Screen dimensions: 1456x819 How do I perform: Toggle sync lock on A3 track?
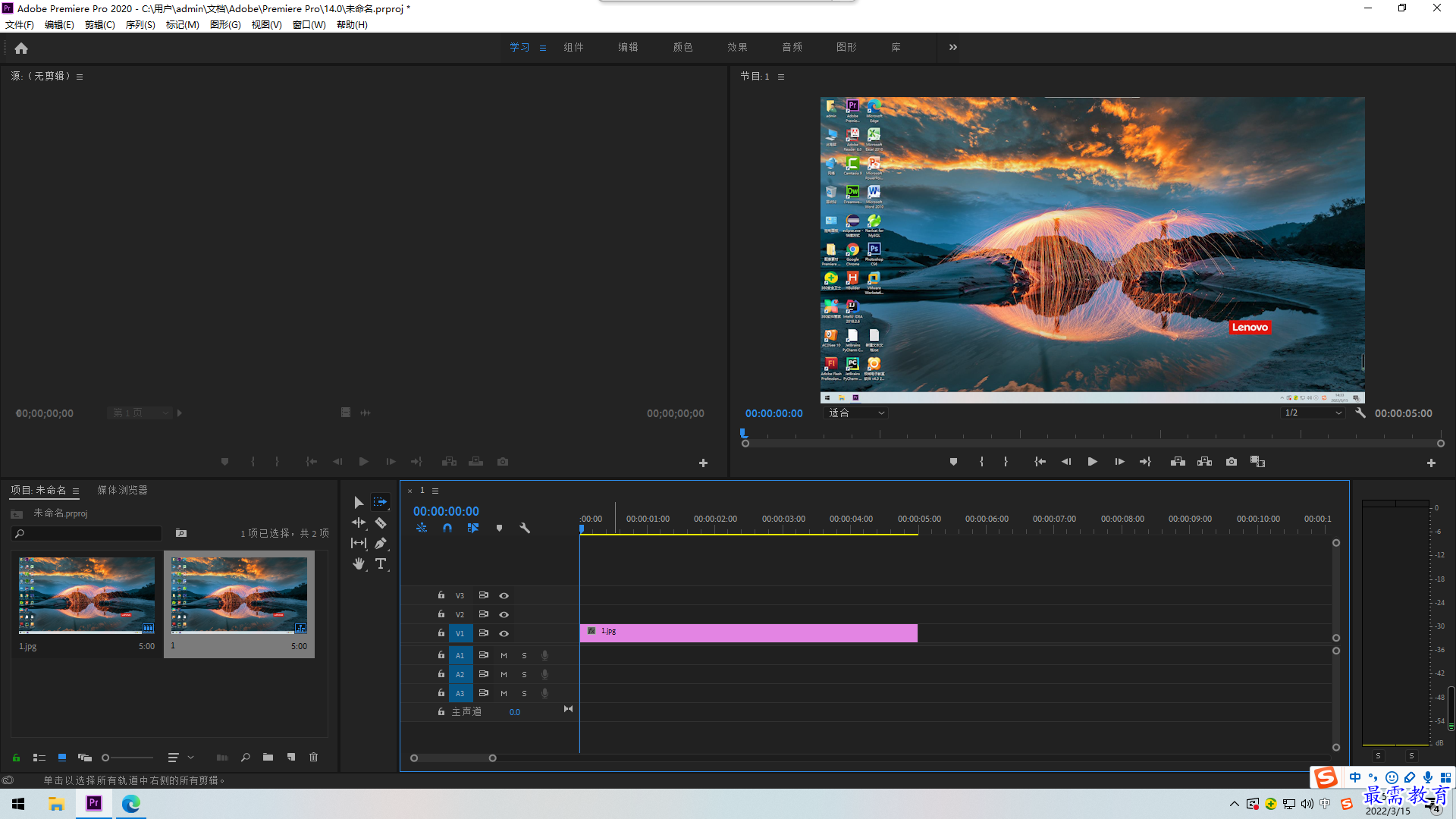pyautogui.click(x=483, y=693)
